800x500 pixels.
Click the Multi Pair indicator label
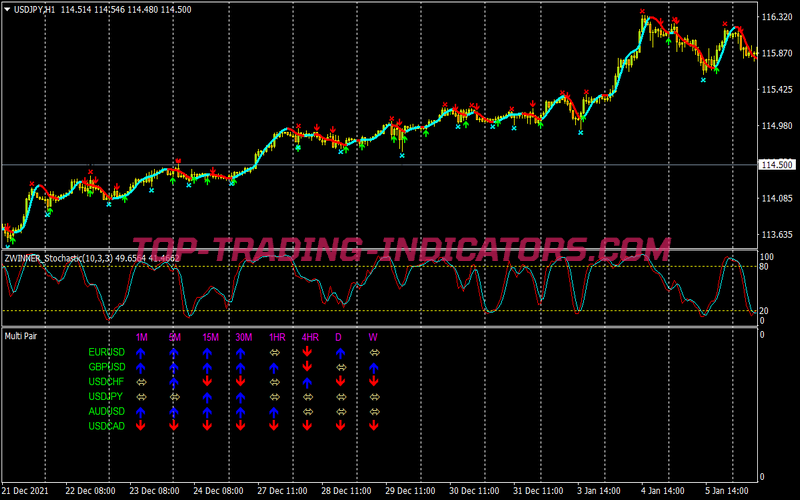(x=21, y=336)
